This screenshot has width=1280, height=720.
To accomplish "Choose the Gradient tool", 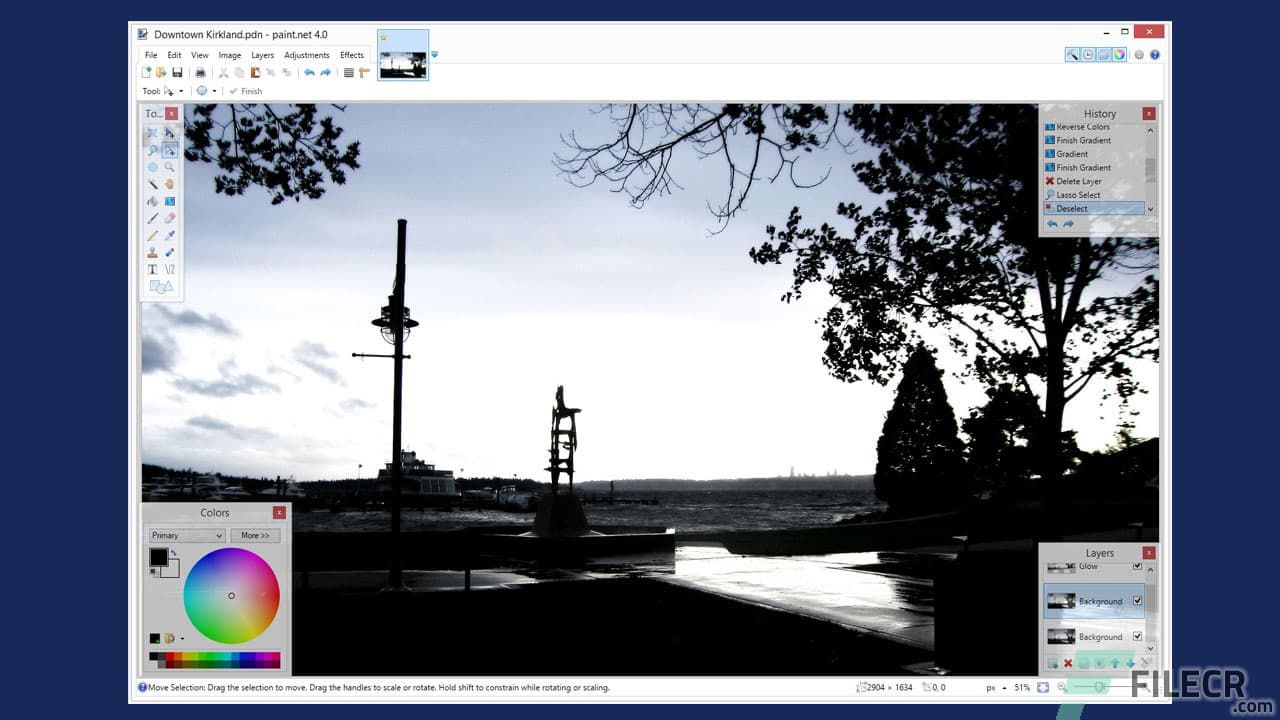I will (170, 203).
